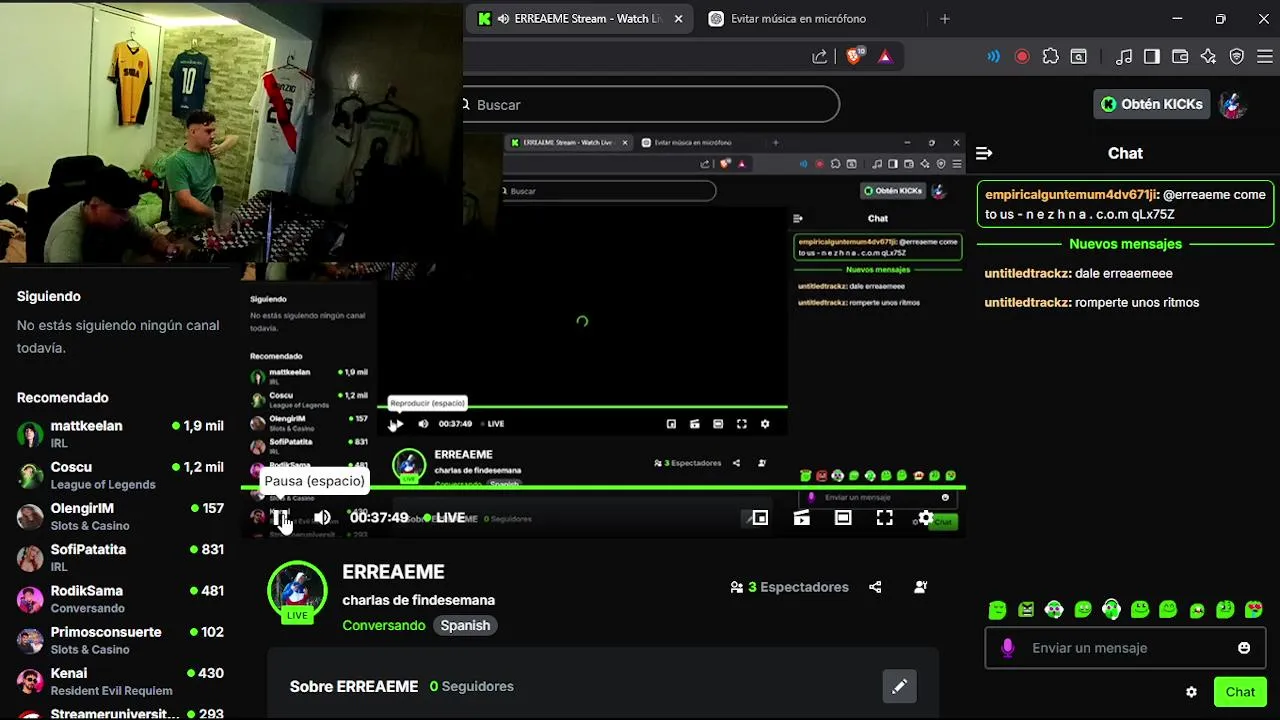Open a new browser tab

click(x=945, y=19)
